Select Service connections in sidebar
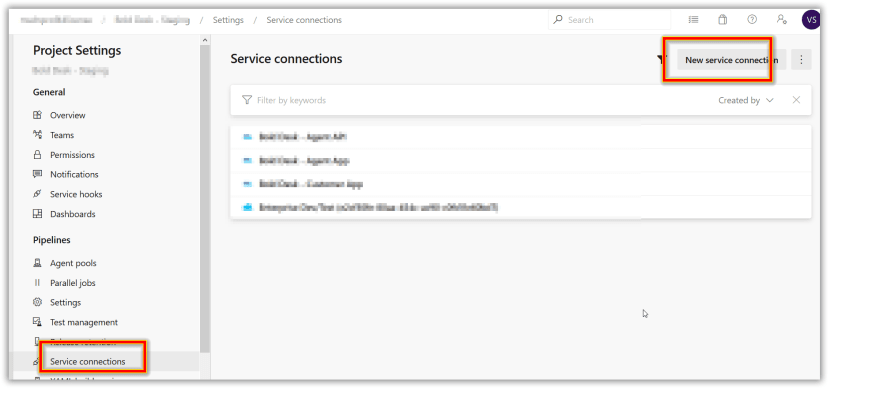This screenshot has height=414, width=880. click(x=88, y=361)
